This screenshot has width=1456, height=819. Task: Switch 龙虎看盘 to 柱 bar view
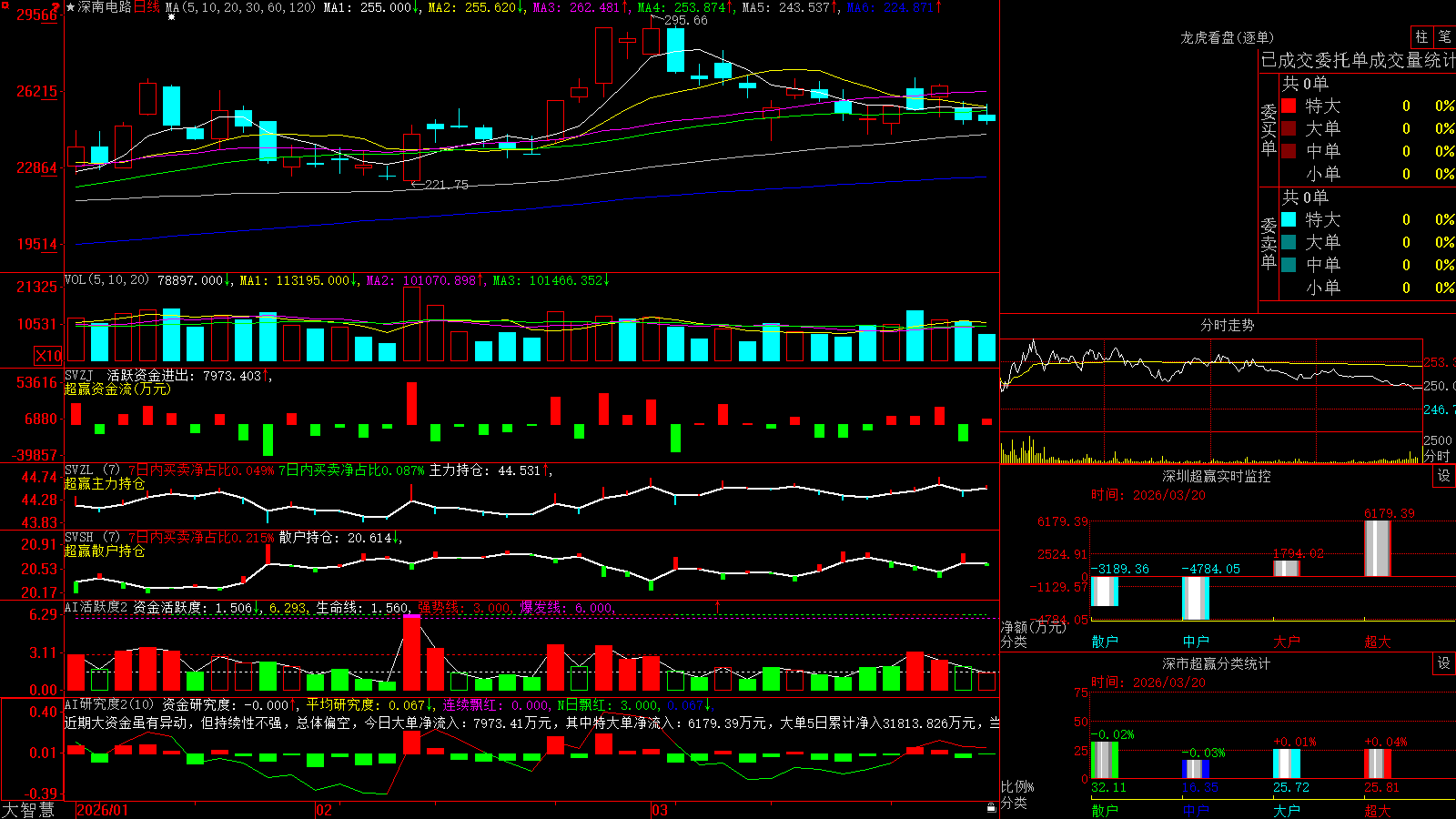tap(1421, 36)
